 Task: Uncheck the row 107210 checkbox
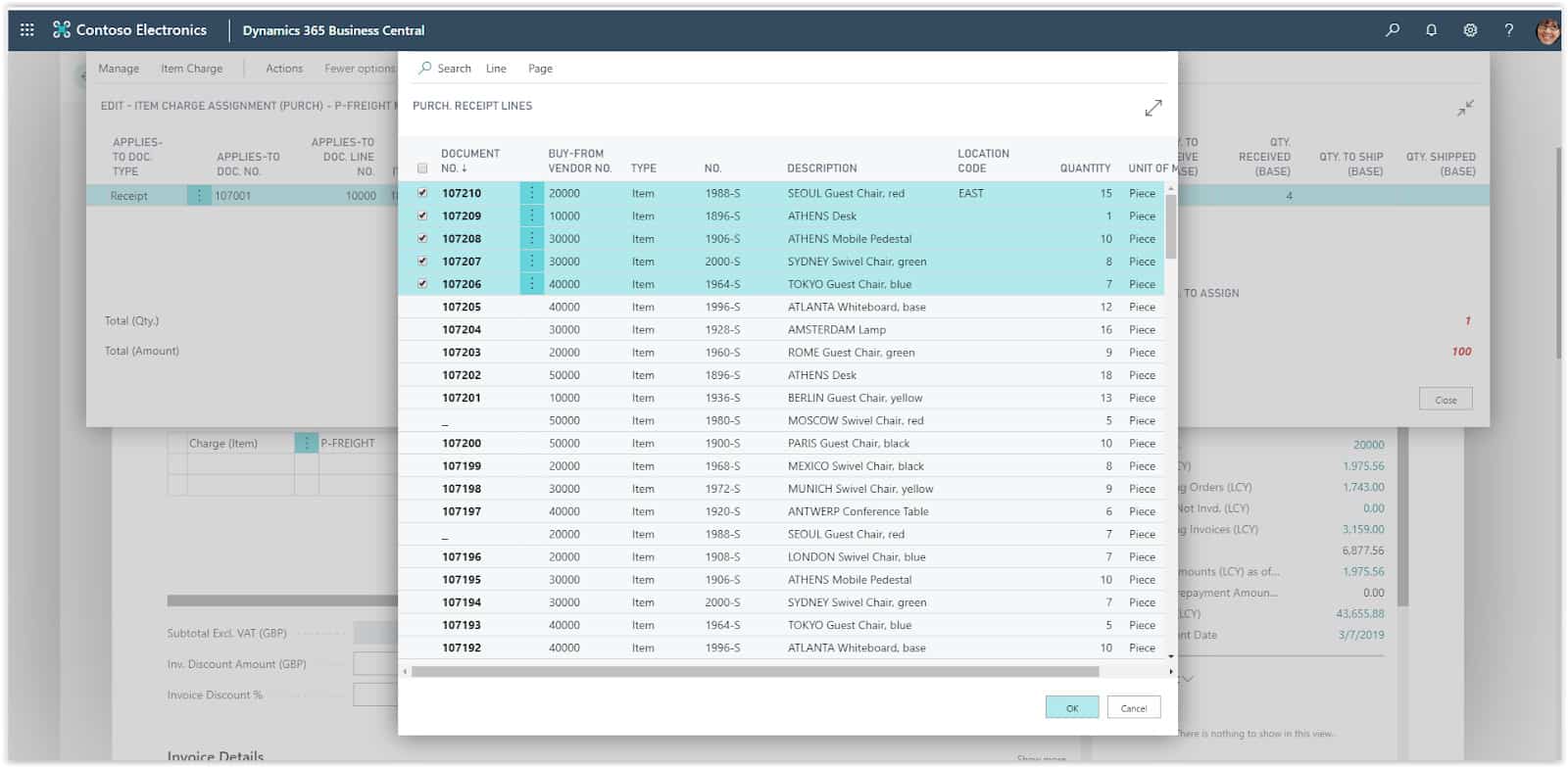click(x=422, y=193)
